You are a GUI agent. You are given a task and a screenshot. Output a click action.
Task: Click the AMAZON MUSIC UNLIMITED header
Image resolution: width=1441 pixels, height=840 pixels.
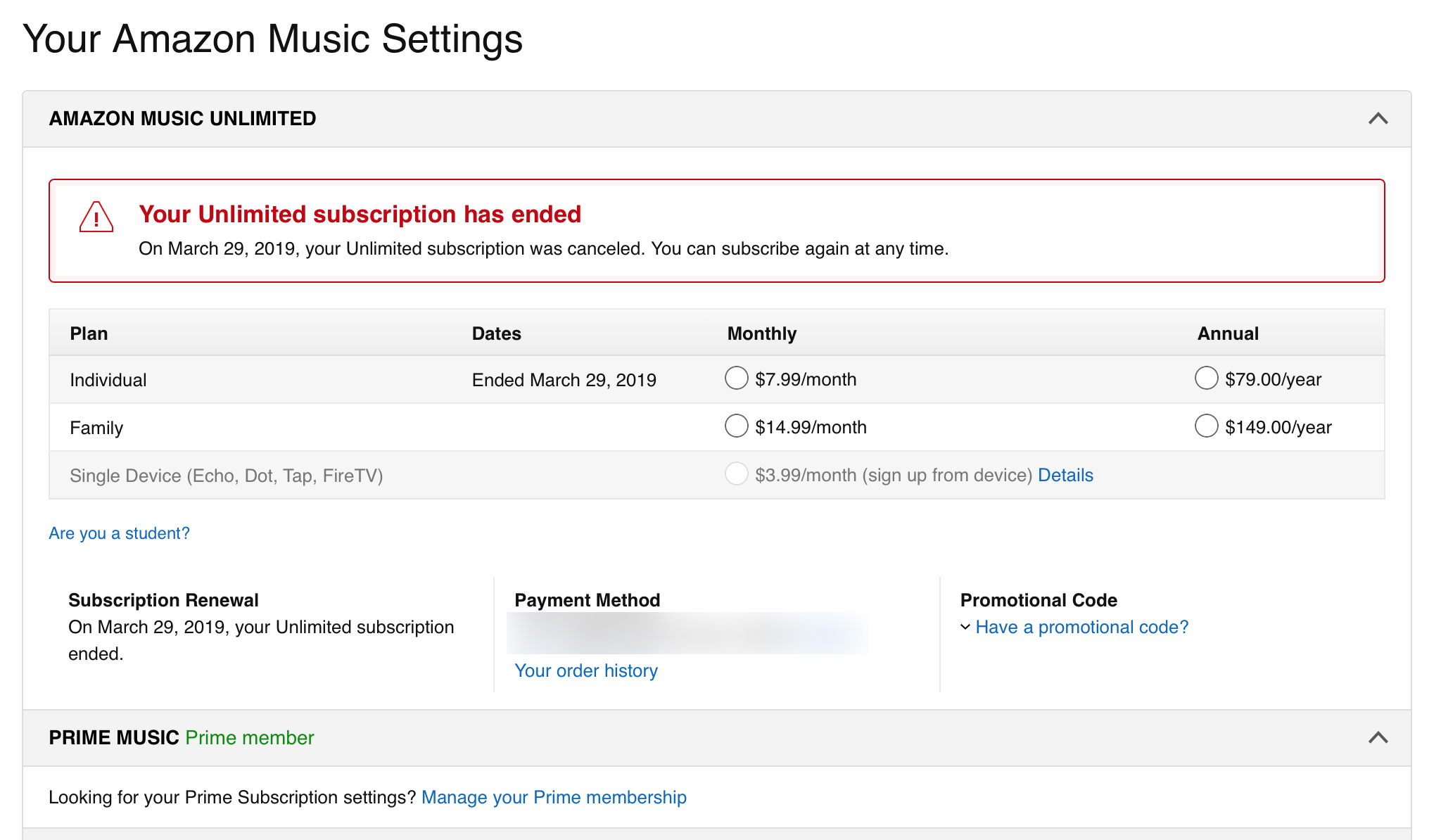click(182, 118)
